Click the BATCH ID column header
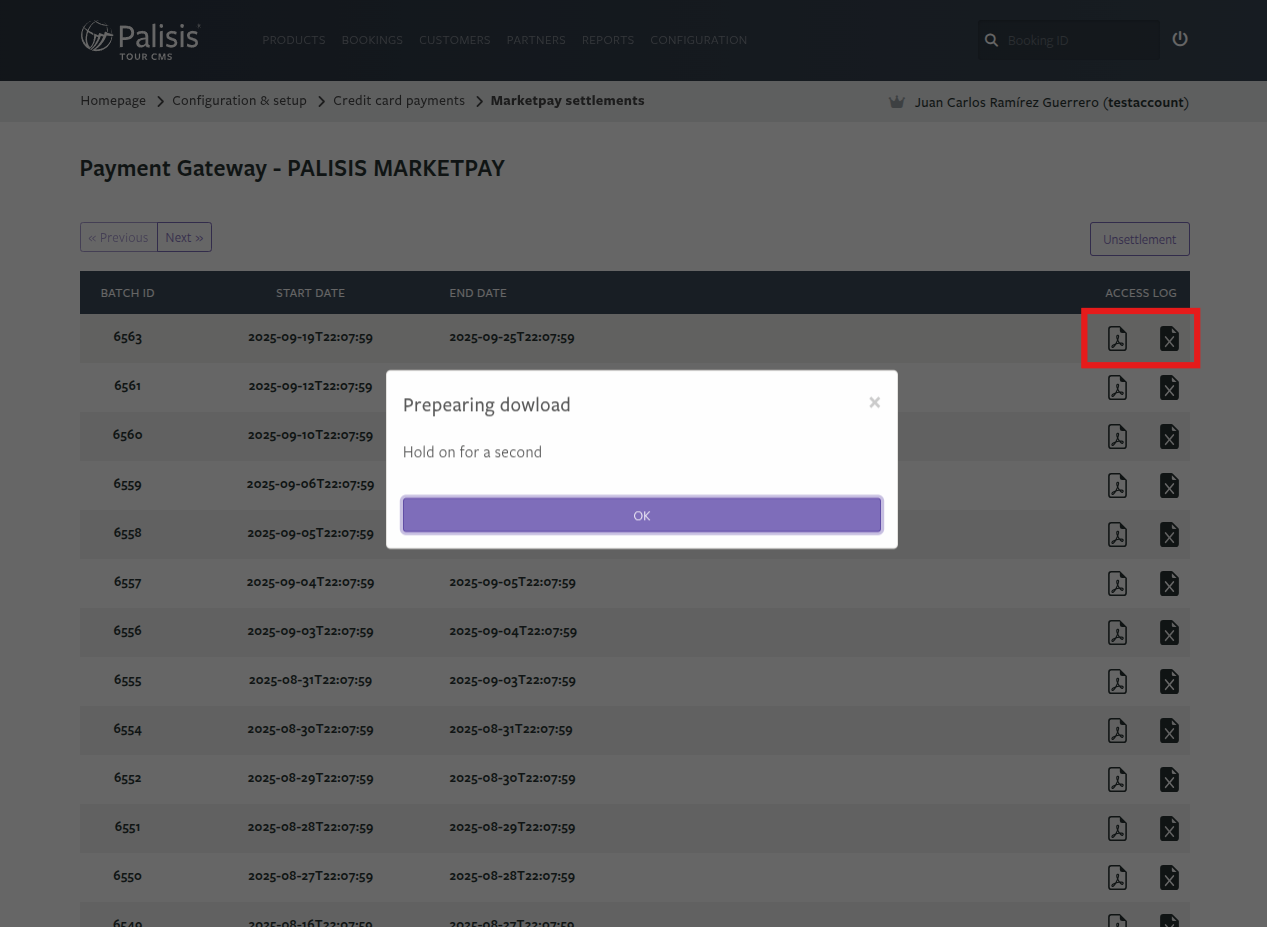This screenshot has height=927, width=1267. point(127,293)
